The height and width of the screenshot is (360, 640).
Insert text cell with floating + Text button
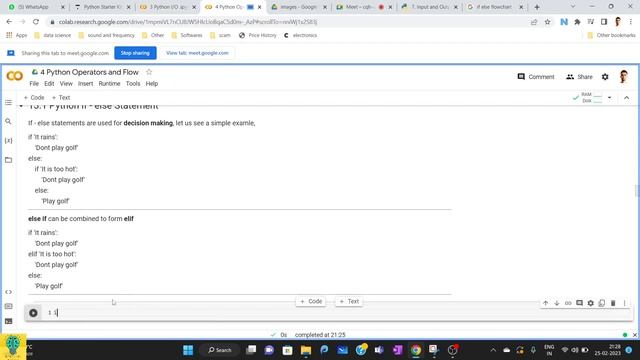point(349,301)
